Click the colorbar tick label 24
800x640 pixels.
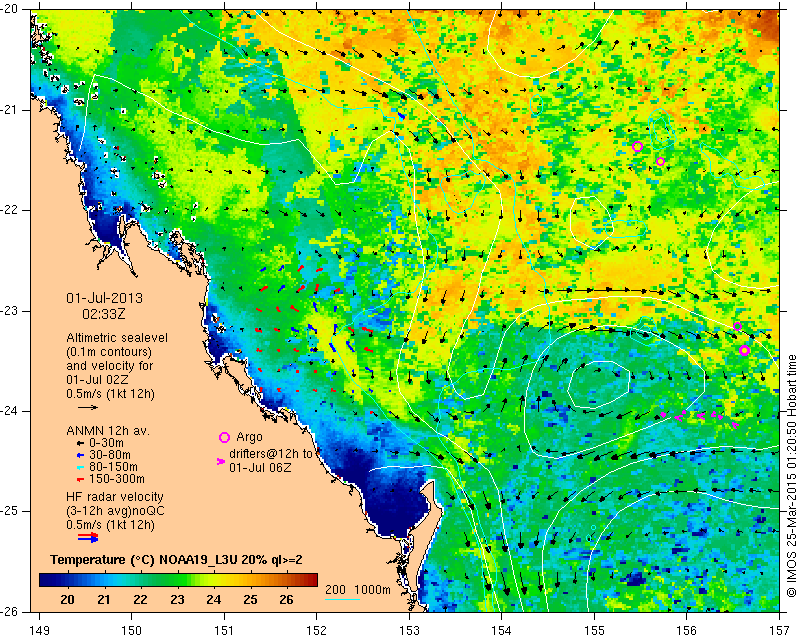[x=214, y=600]
